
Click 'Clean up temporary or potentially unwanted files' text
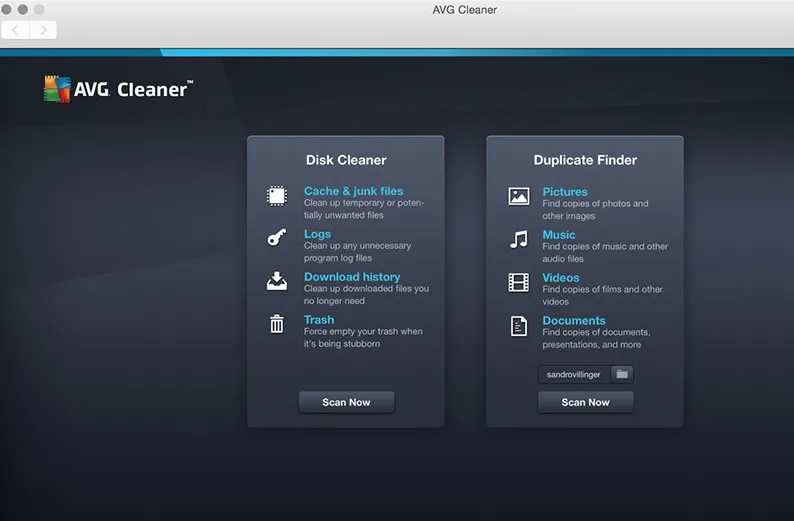pos(364,209)
